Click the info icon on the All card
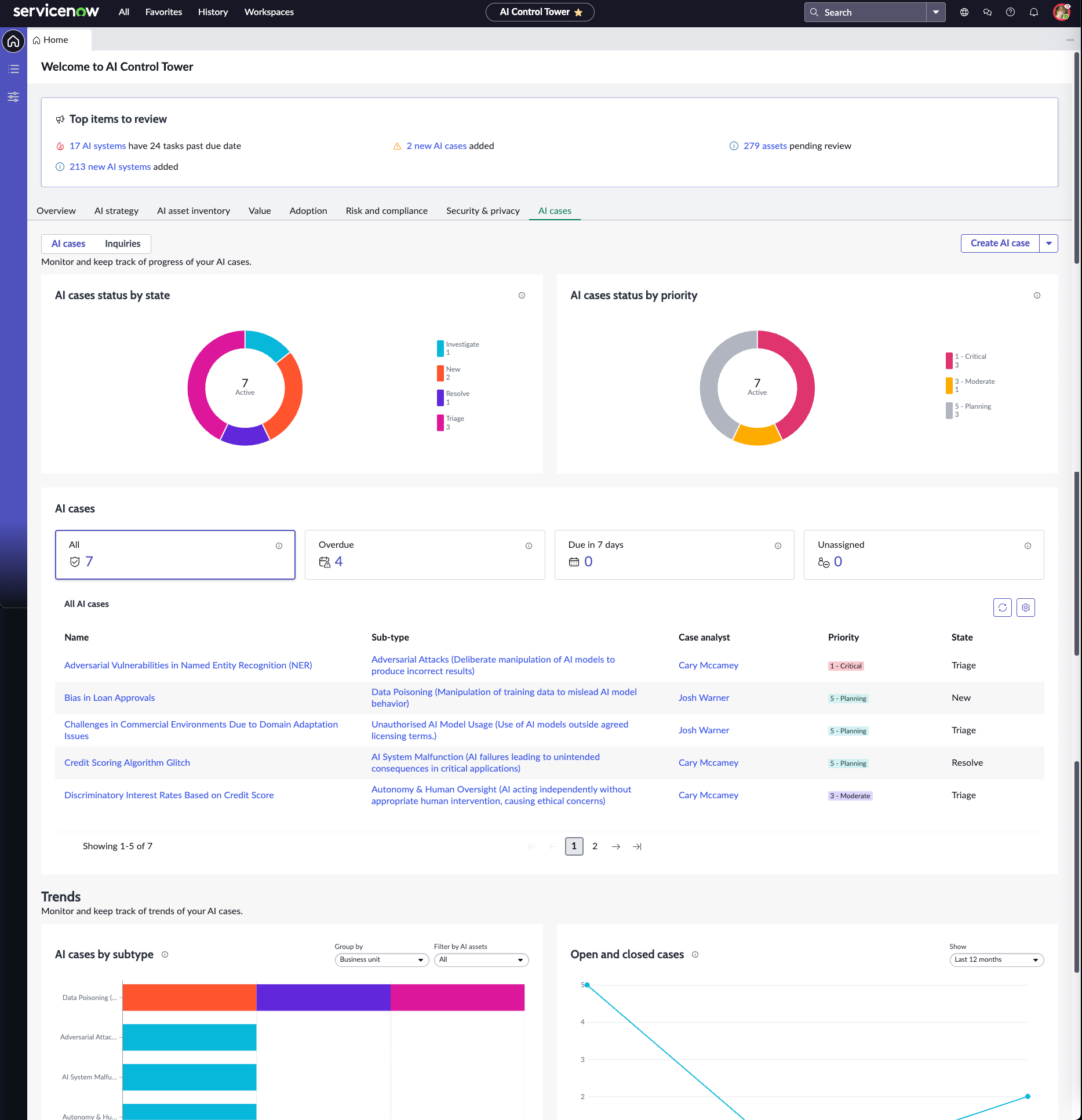 pyautogui.click(x=279, y=546)
